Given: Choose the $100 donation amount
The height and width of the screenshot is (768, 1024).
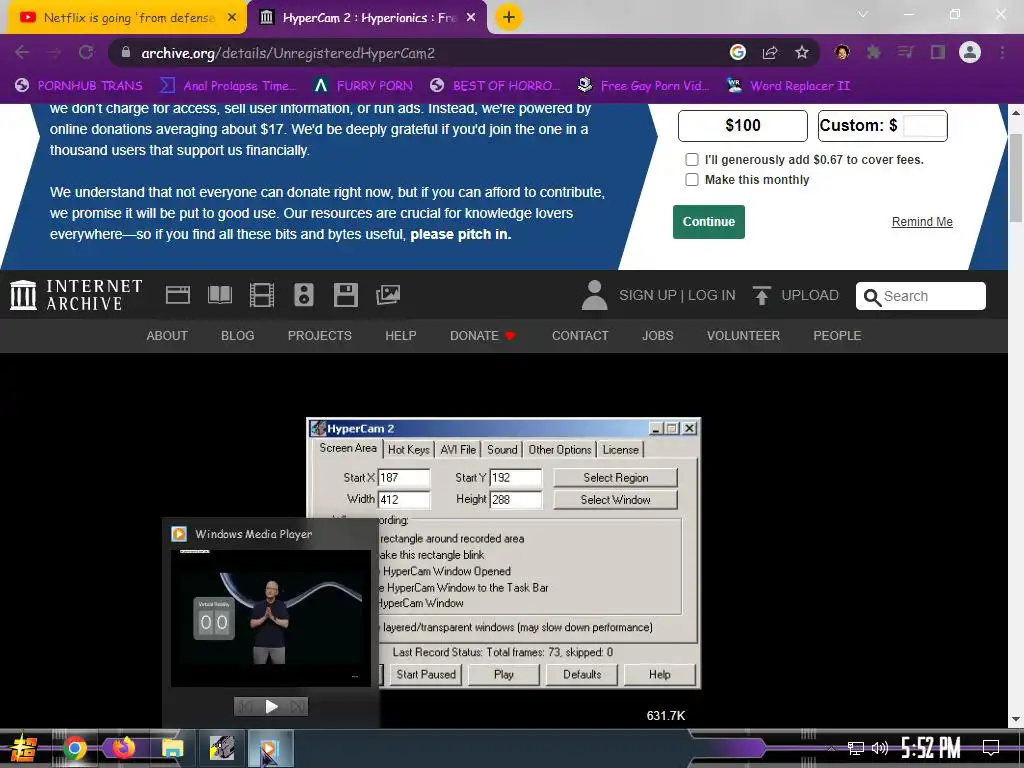Looking at the screenshot, I should click(743, 125).
